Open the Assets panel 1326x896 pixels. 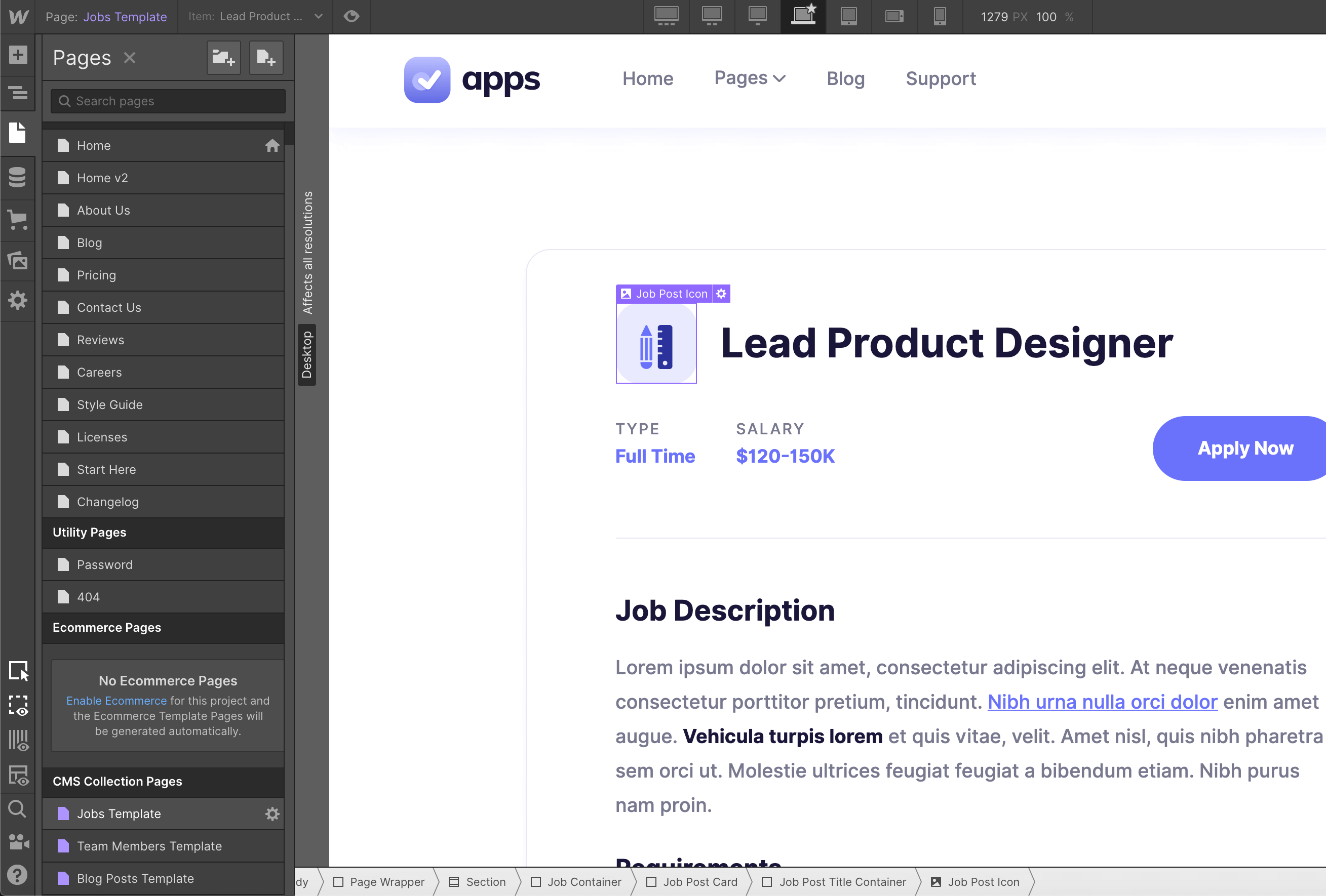pos(18,261)
